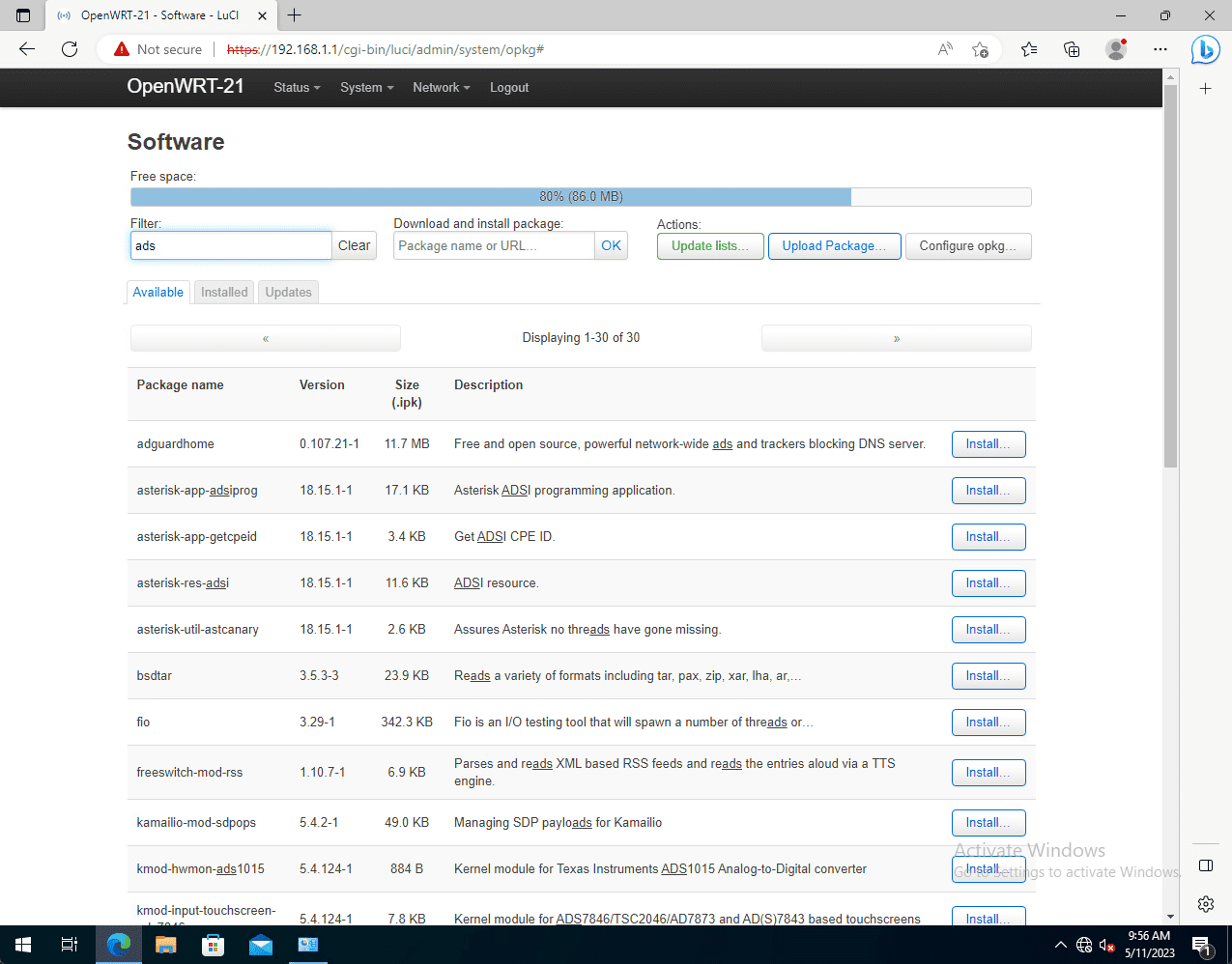Install the asterisk-res-adsi package

[x=988, y=583]
